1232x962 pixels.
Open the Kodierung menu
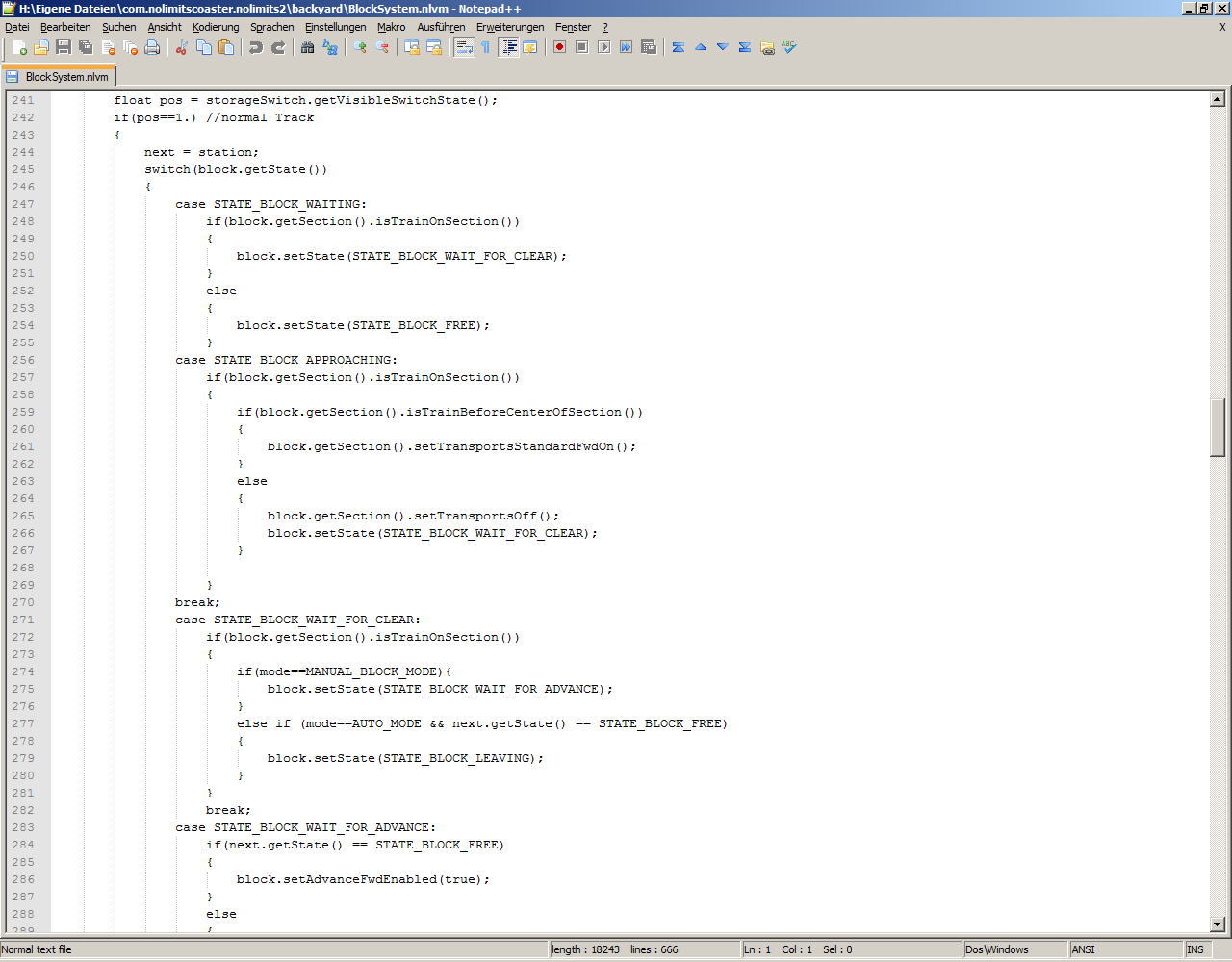point(216,27)
